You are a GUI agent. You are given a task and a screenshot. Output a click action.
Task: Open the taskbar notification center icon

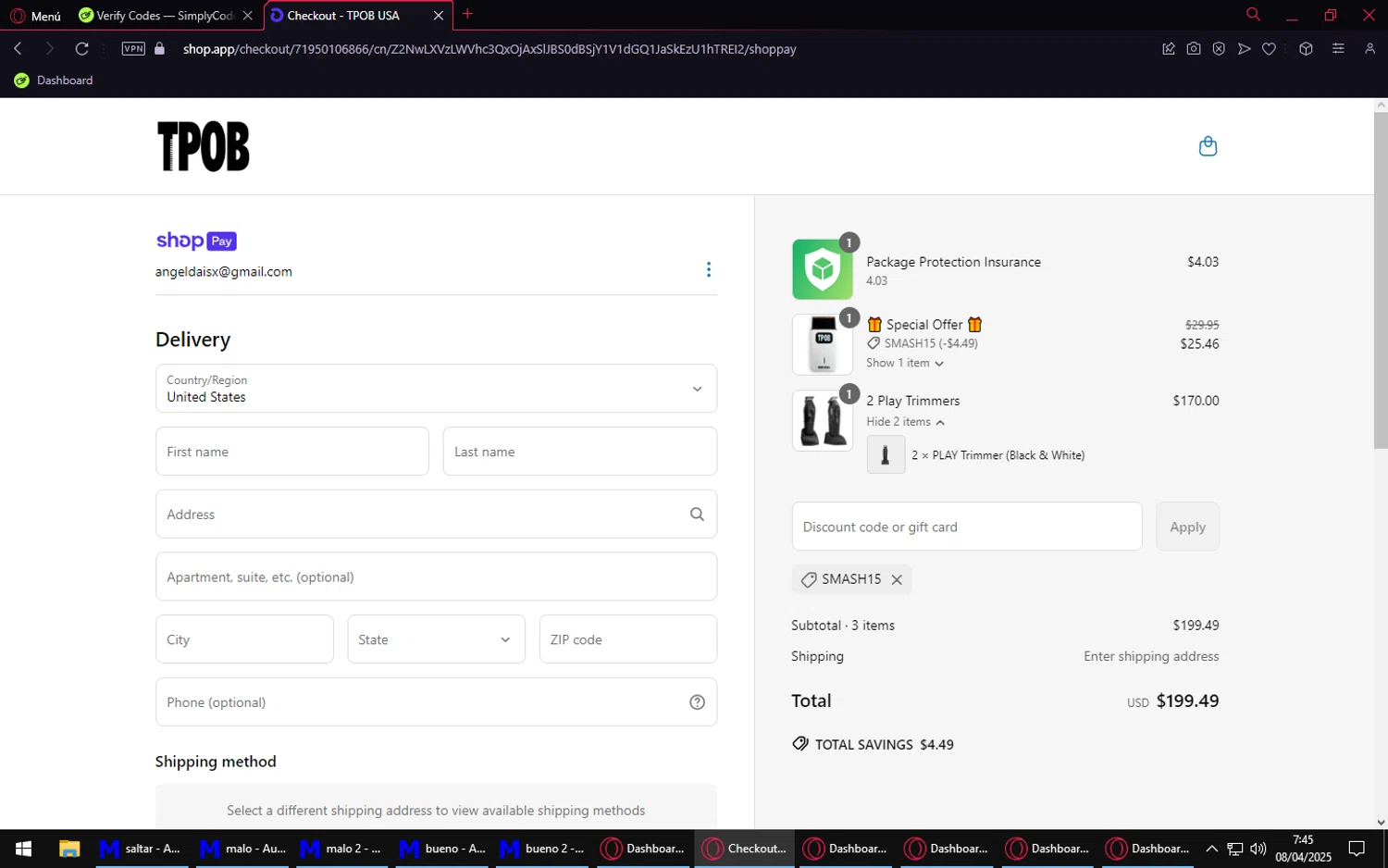[x=1357, y=849]
